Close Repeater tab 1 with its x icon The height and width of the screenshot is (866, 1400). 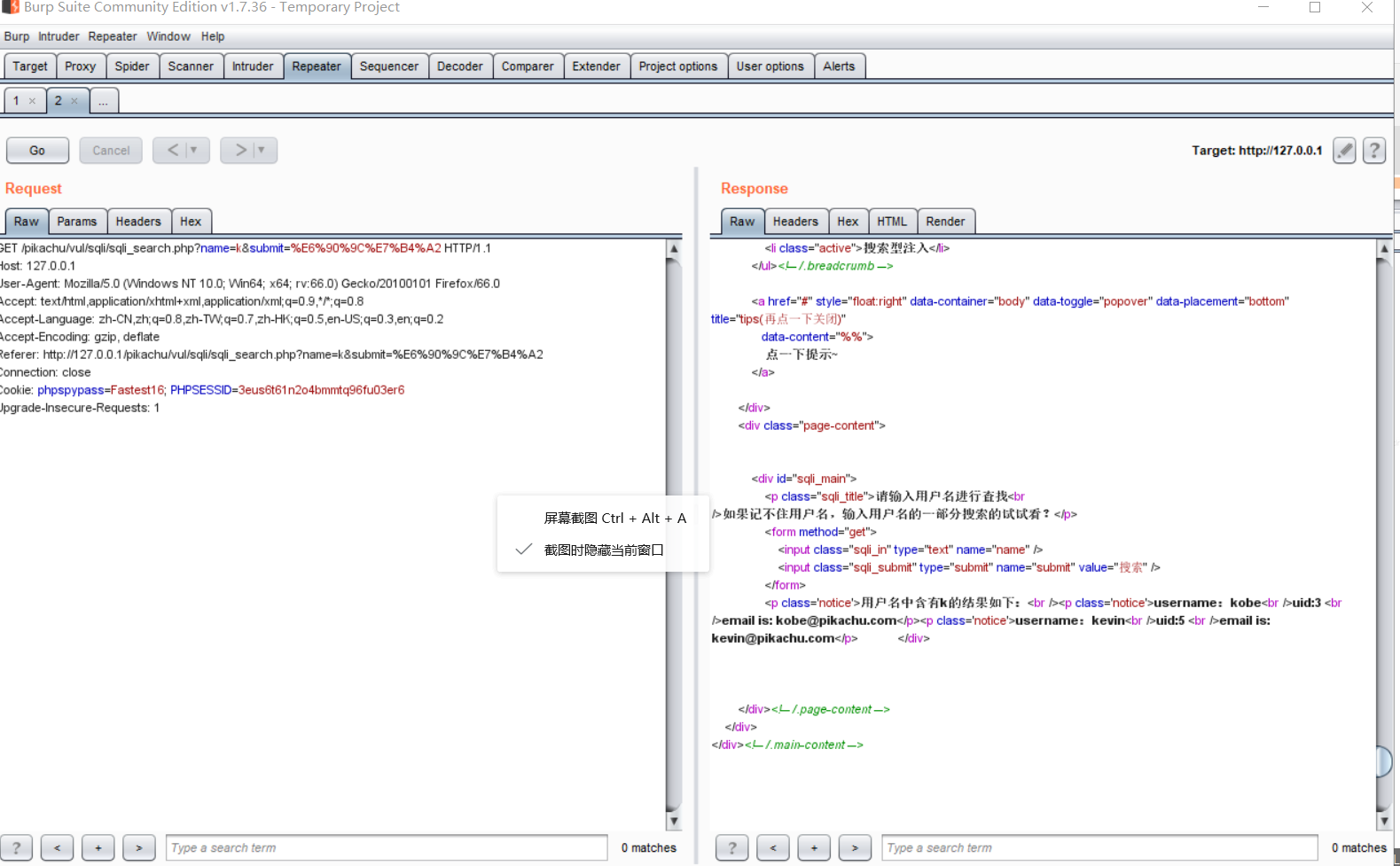pyautogui.click(x=32, y=101)
